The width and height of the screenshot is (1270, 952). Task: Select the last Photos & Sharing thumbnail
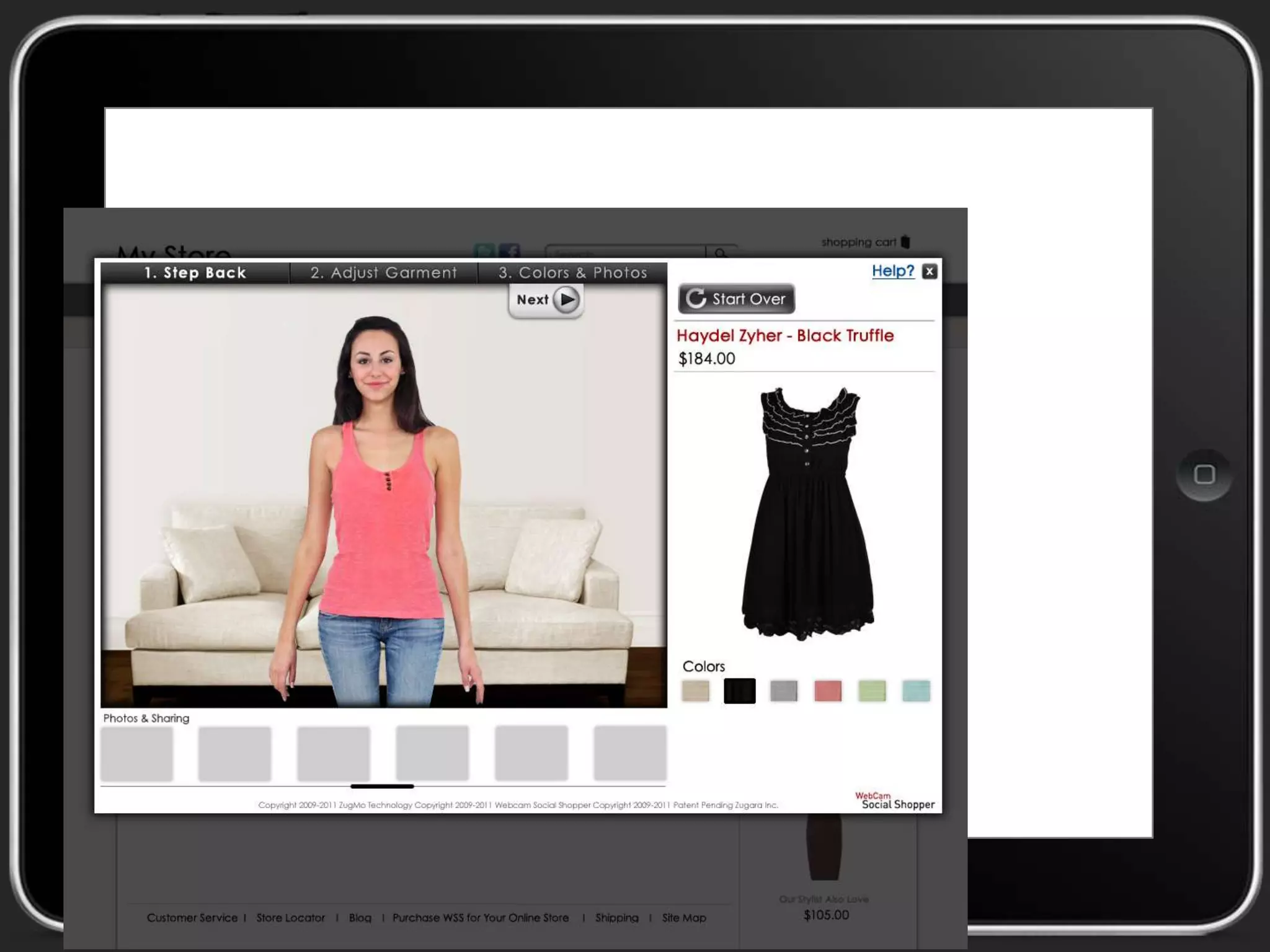point(629,753)
